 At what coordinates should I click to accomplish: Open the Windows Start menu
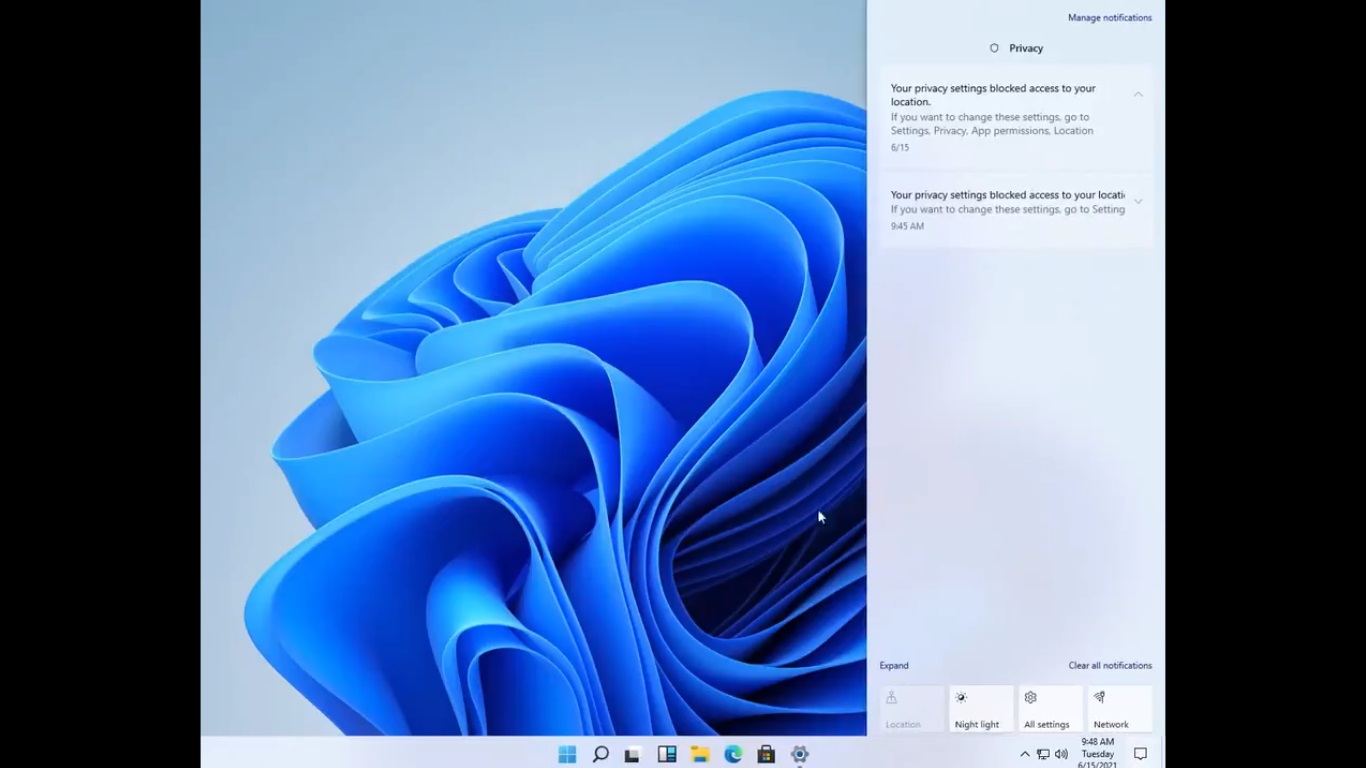(x=567, y=754)
